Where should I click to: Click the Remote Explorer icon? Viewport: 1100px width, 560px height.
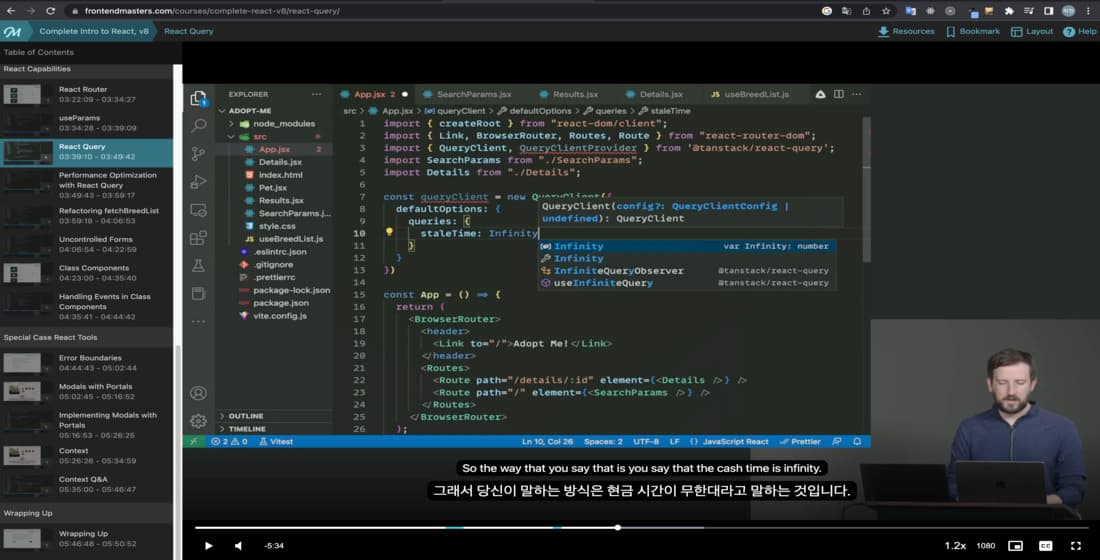pos(199,210)
